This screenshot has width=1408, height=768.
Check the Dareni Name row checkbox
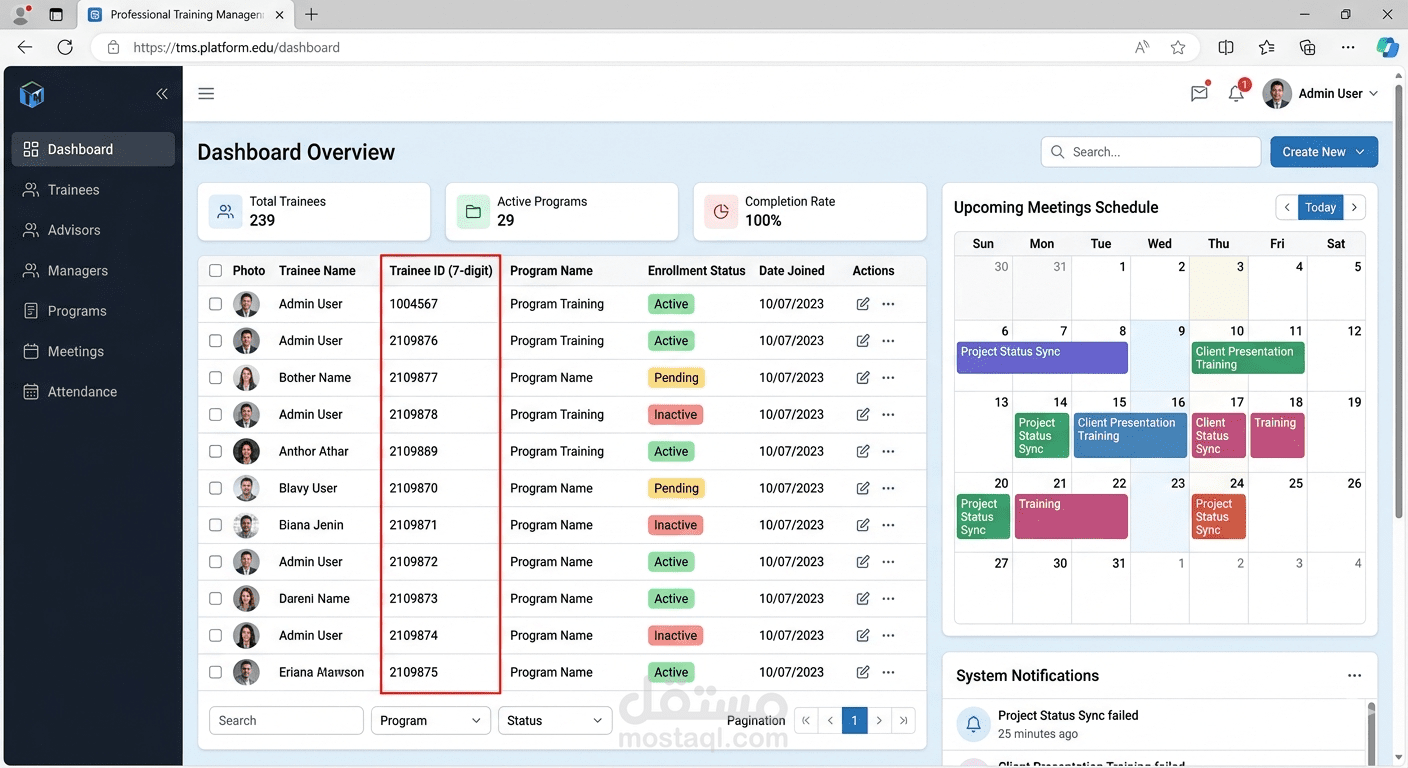[215, 599]
